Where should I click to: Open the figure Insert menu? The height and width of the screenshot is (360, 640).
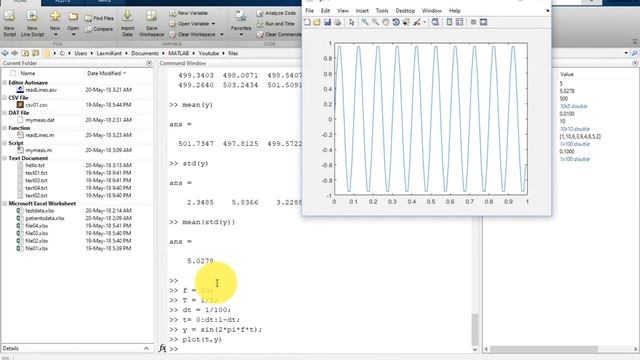[x=362, y=11]
